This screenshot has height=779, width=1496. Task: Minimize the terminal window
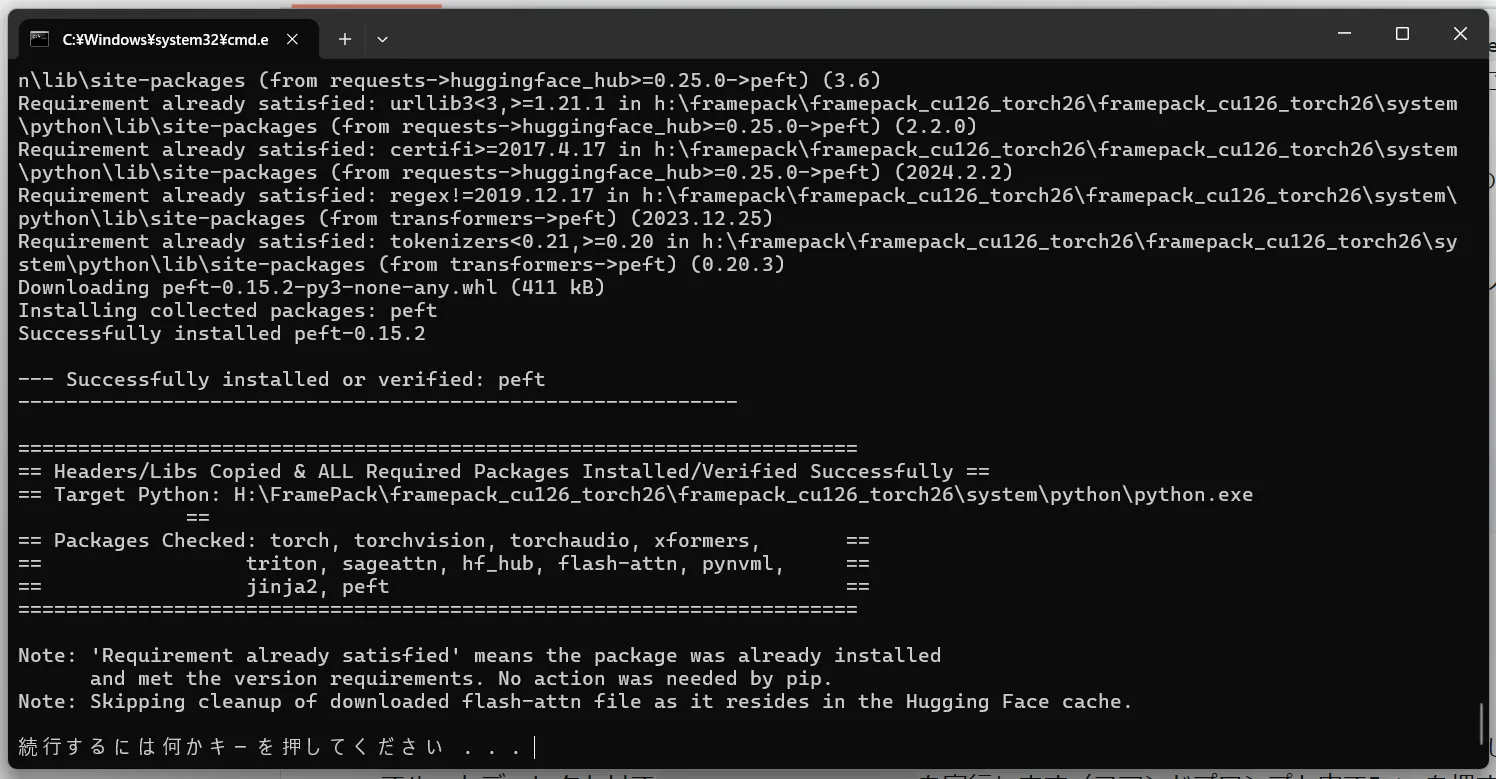pos(1344,34)
